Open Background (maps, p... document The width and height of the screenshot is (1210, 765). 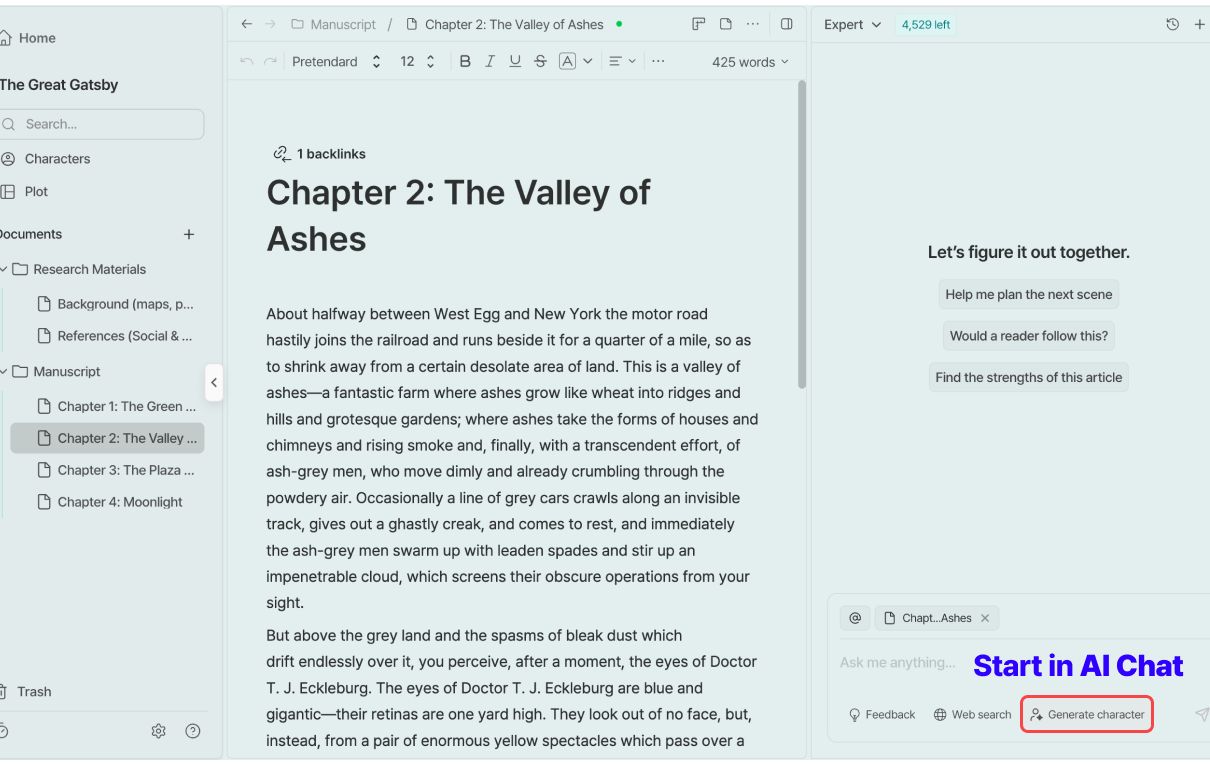tap(115, 304)
